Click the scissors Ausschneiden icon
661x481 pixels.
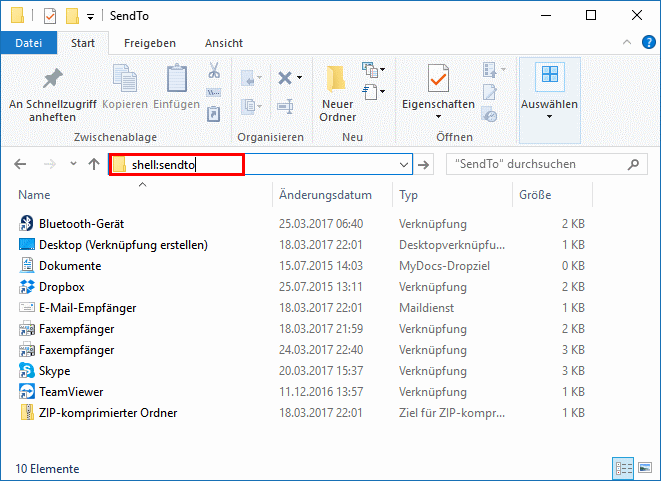(214, 70)
